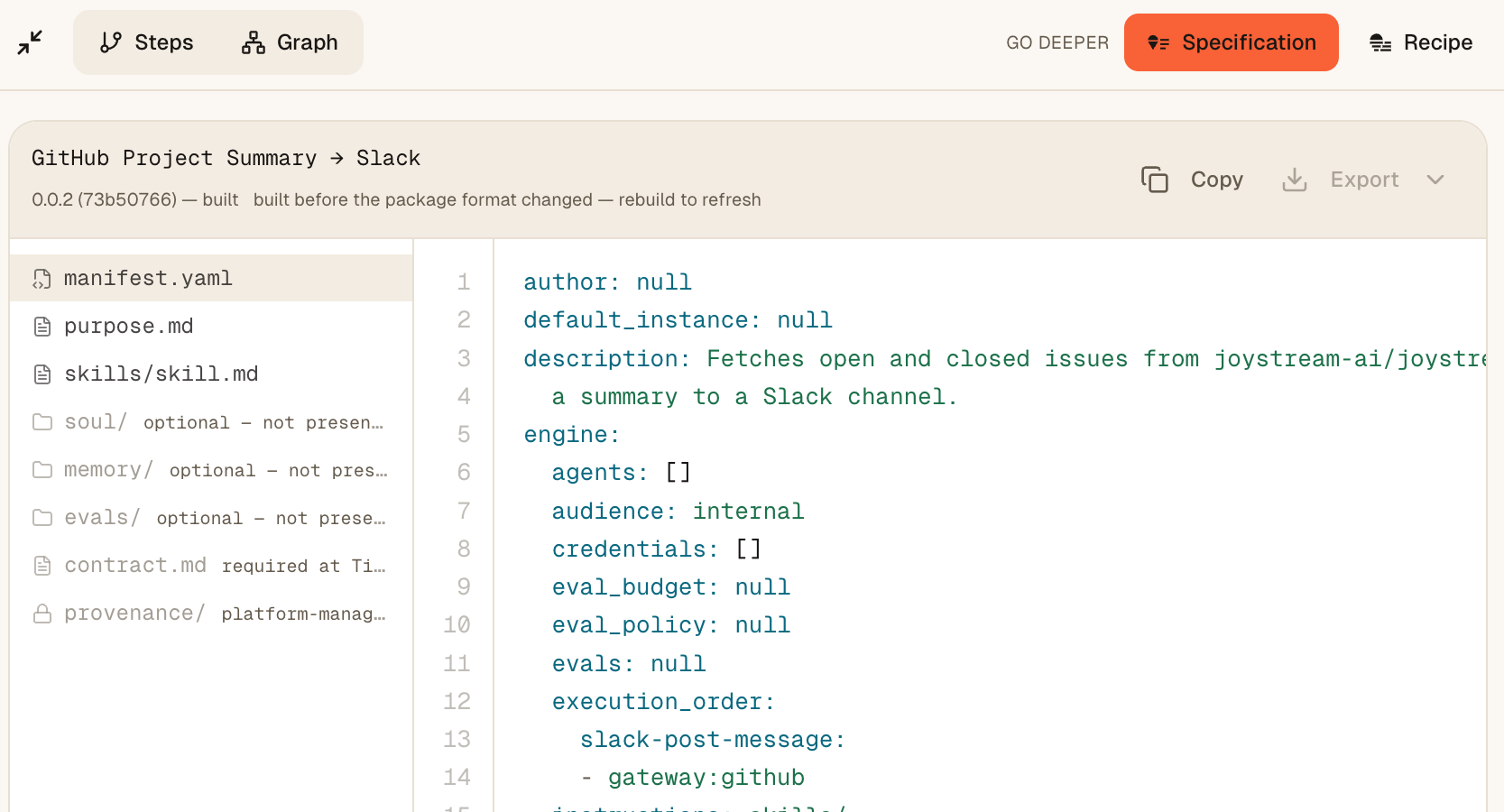Click the 'engine:' code line

click(572, 435)
